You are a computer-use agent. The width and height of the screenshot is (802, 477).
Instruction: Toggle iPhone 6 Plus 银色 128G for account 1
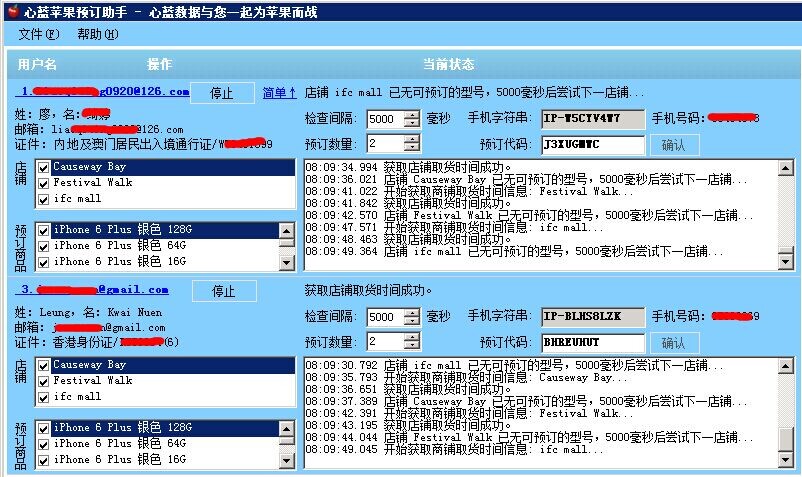(43, 230)
